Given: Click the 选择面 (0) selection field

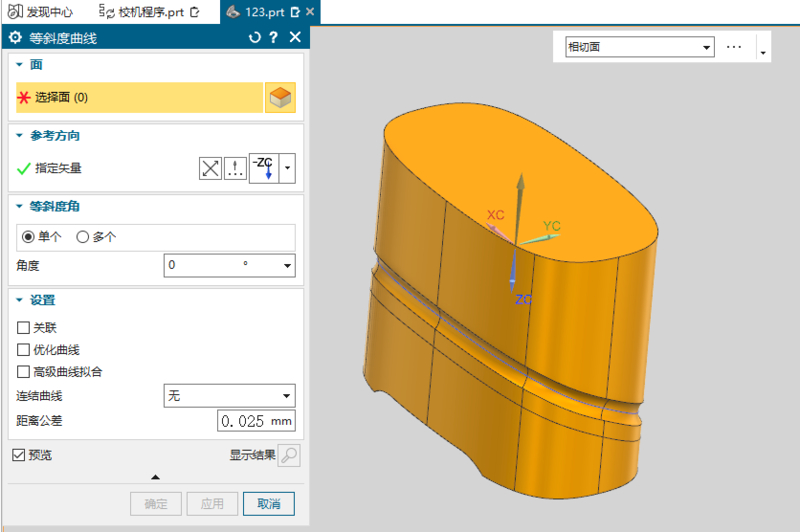Looking at the screenshot, I should 139,98.
